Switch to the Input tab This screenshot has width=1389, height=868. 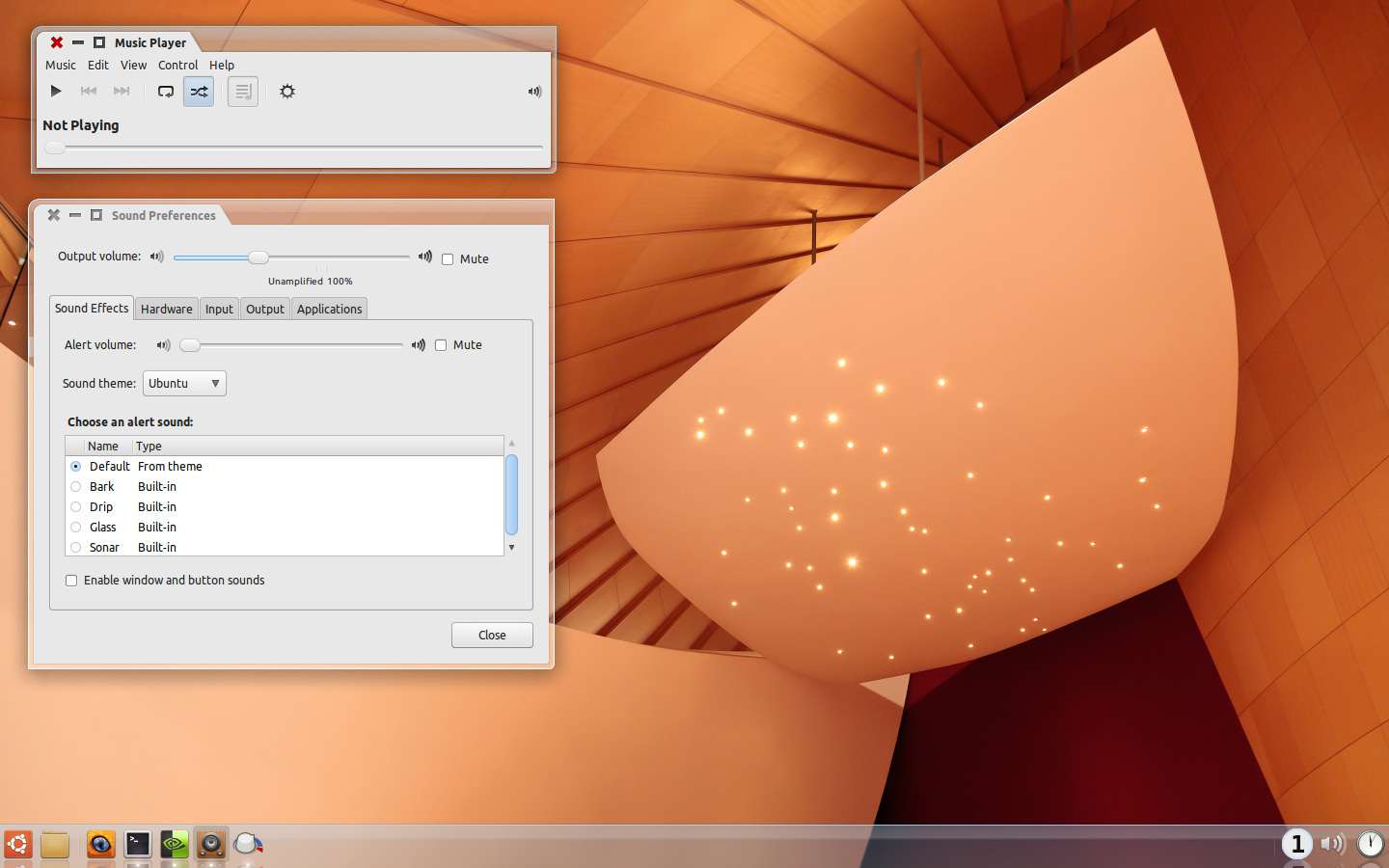(x=219, y=309)
